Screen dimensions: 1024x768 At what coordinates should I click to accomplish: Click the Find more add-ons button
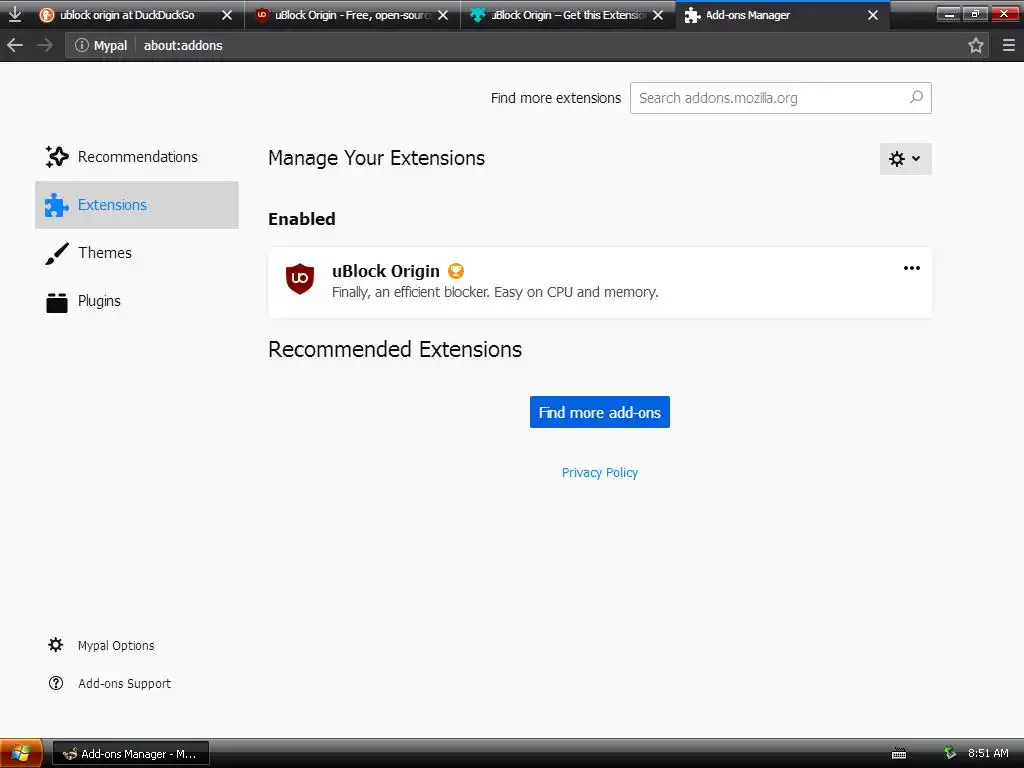[x=600, y=412]
